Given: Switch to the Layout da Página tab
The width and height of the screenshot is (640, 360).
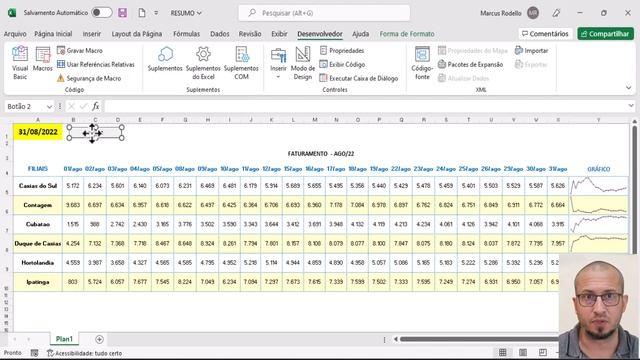Looking at the screenshot, I should (x=137, y=34).
